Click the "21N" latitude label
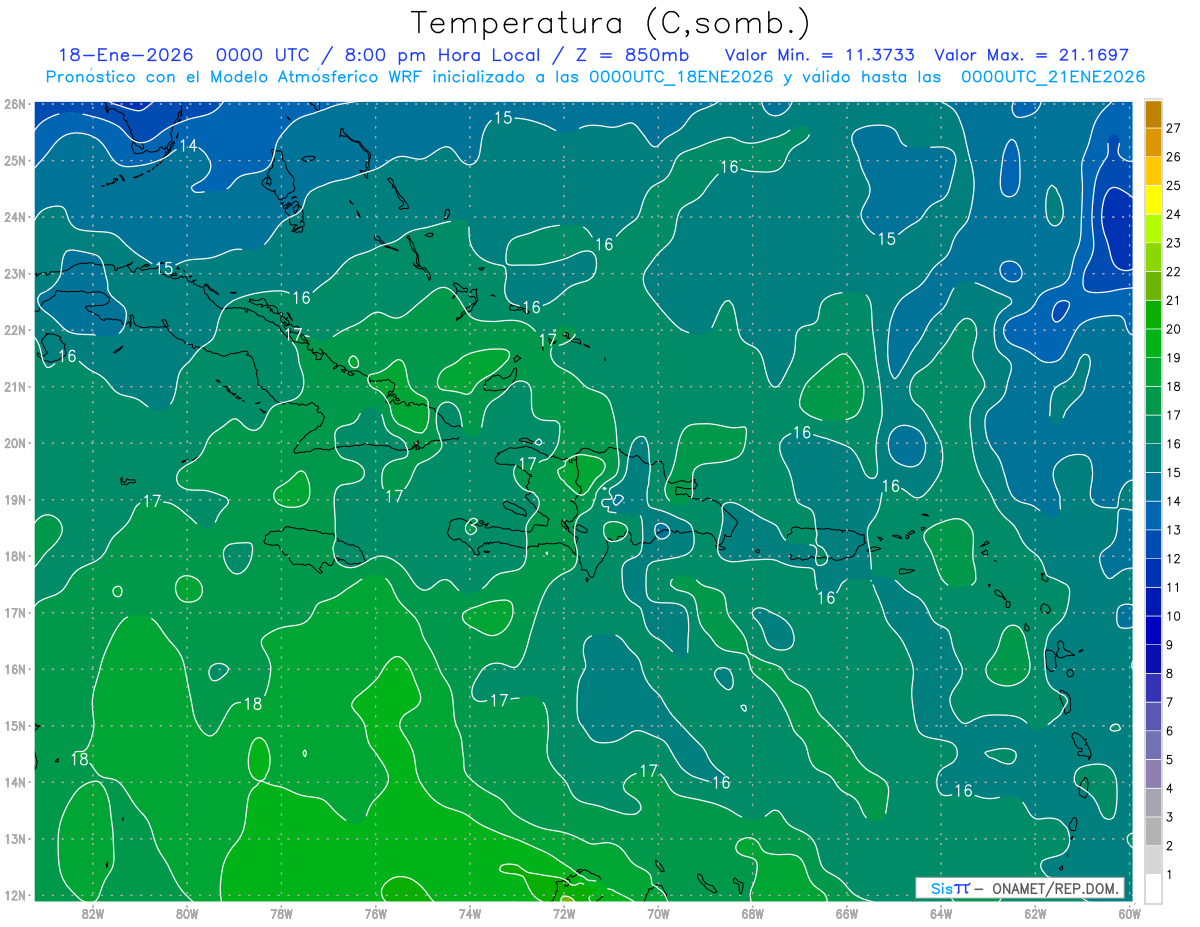 click(x=15, y=387)
